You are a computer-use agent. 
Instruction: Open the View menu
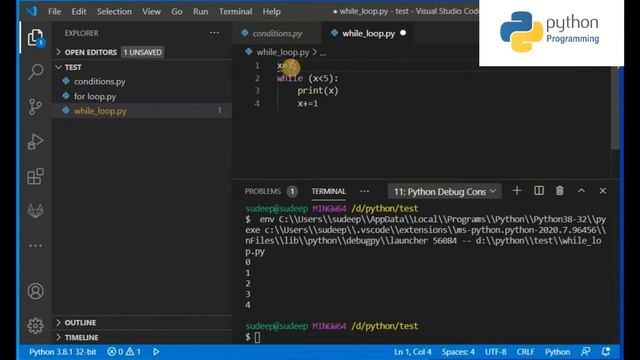coord(151,11)
